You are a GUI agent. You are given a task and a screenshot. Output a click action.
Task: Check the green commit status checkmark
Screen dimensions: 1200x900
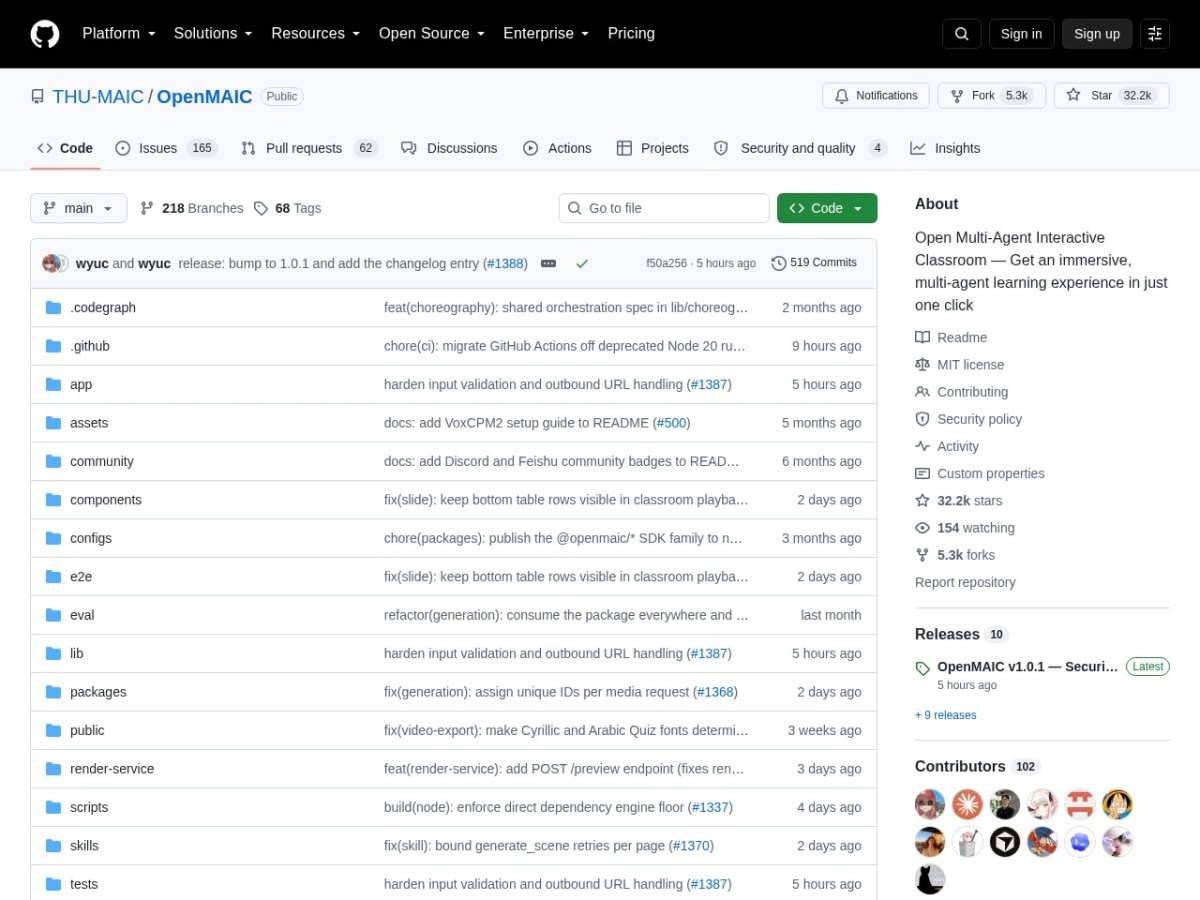(x=582, y=263)
